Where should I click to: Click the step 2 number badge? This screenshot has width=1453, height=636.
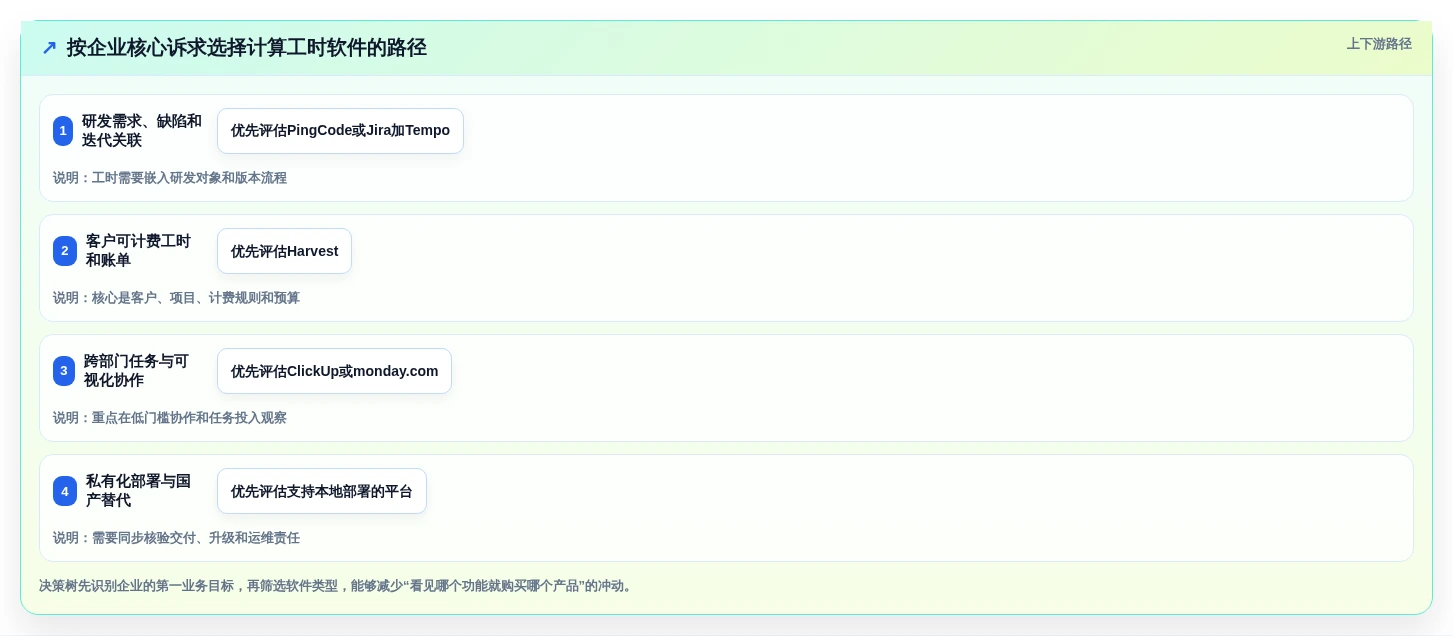[65, 251]
